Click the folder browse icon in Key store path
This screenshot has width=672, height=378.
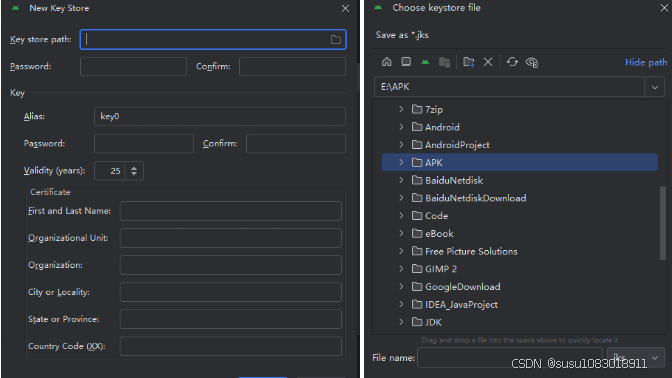[x=336, y=40]
